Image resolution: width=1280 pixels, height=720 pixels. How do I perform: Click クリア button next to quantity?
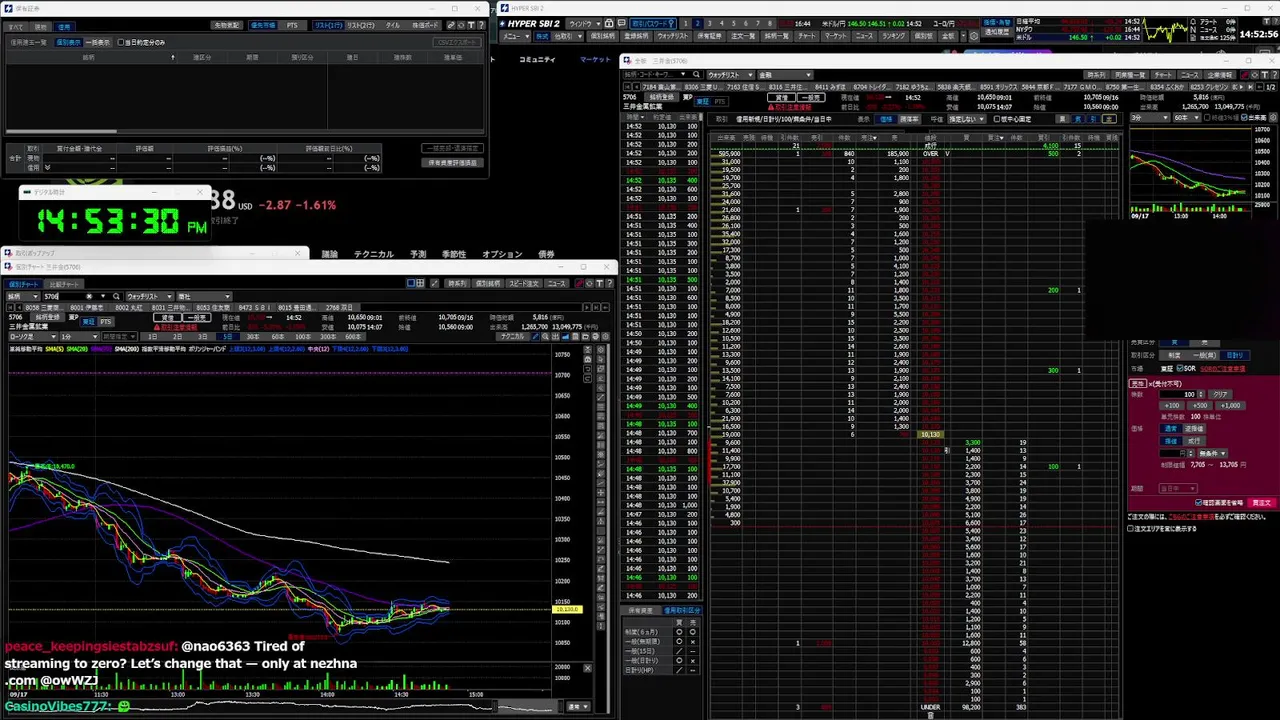pyautogui.click(x=1220, y=394)
